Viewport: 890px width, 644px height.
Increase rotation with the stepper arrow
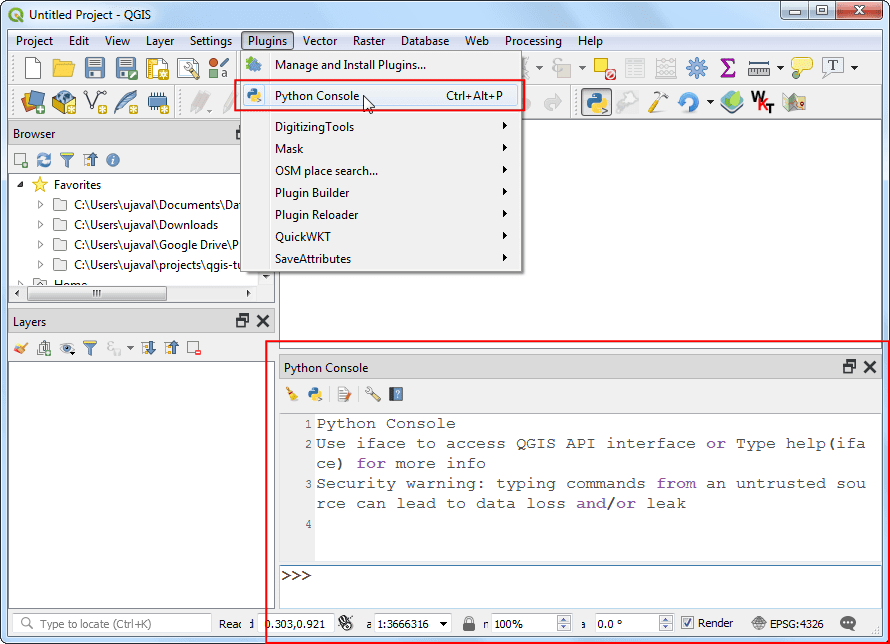click(663, 617)
